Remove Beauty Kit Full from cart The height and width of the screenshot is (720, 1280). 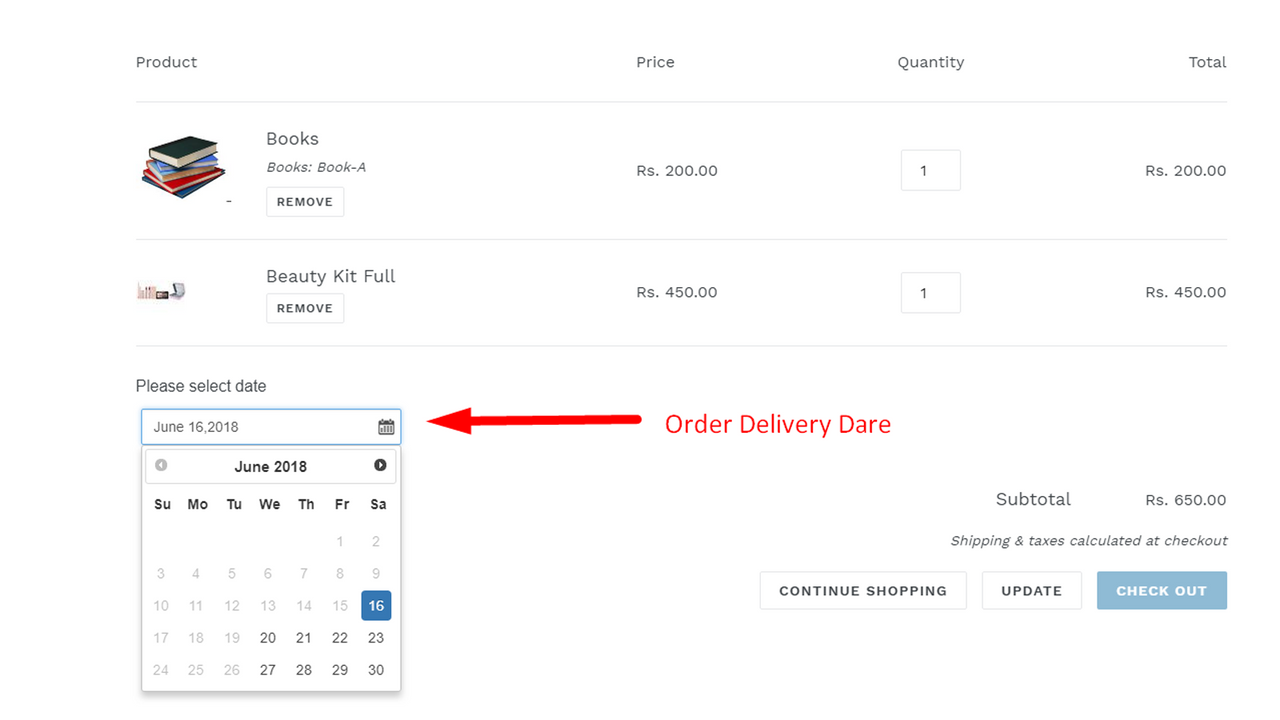click(305, 308)
